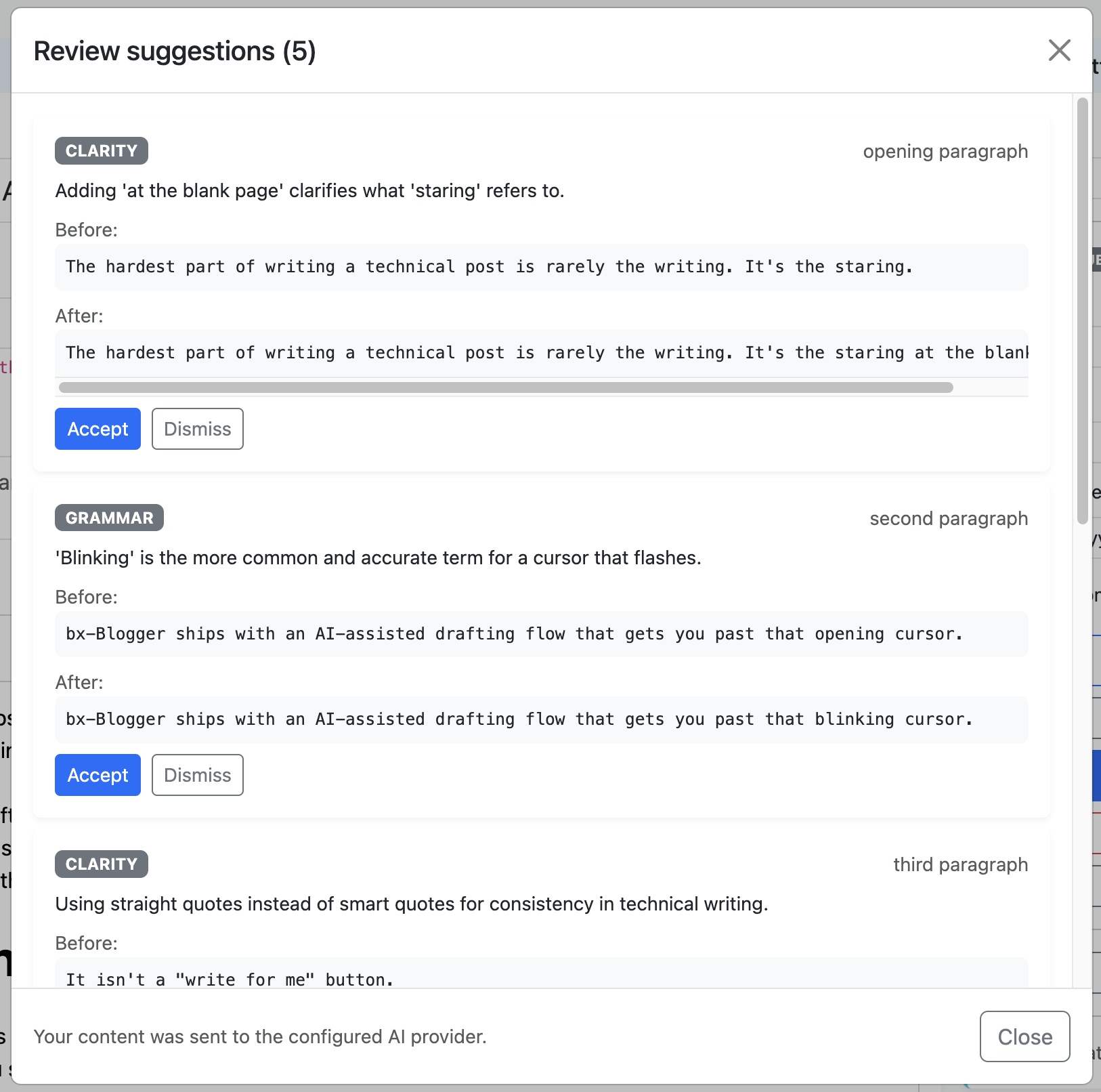The width and height of the screenshot is (1101, 1092).
Task: Click the 'third paragraph' location label
Action: [x=960, y=864]
